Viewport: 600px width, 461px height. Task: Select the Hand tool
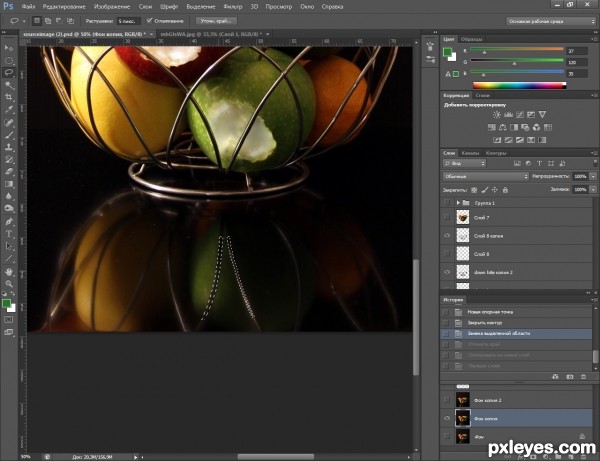8,272
